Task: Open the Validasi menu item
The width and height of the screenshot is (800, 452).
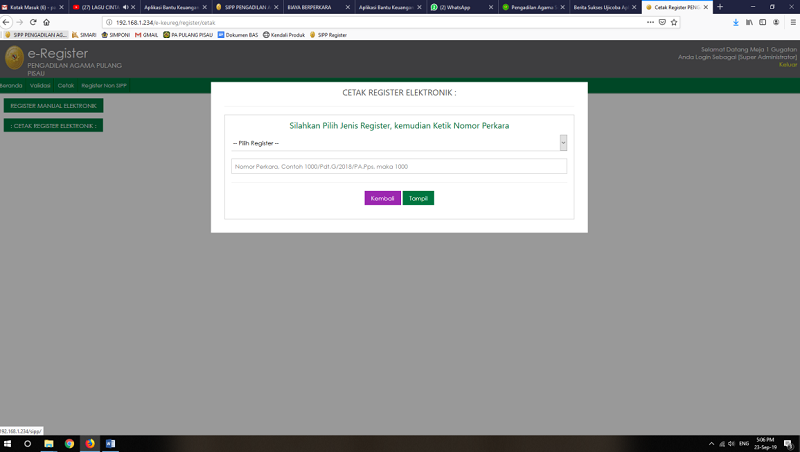Action: coord(40,86)
